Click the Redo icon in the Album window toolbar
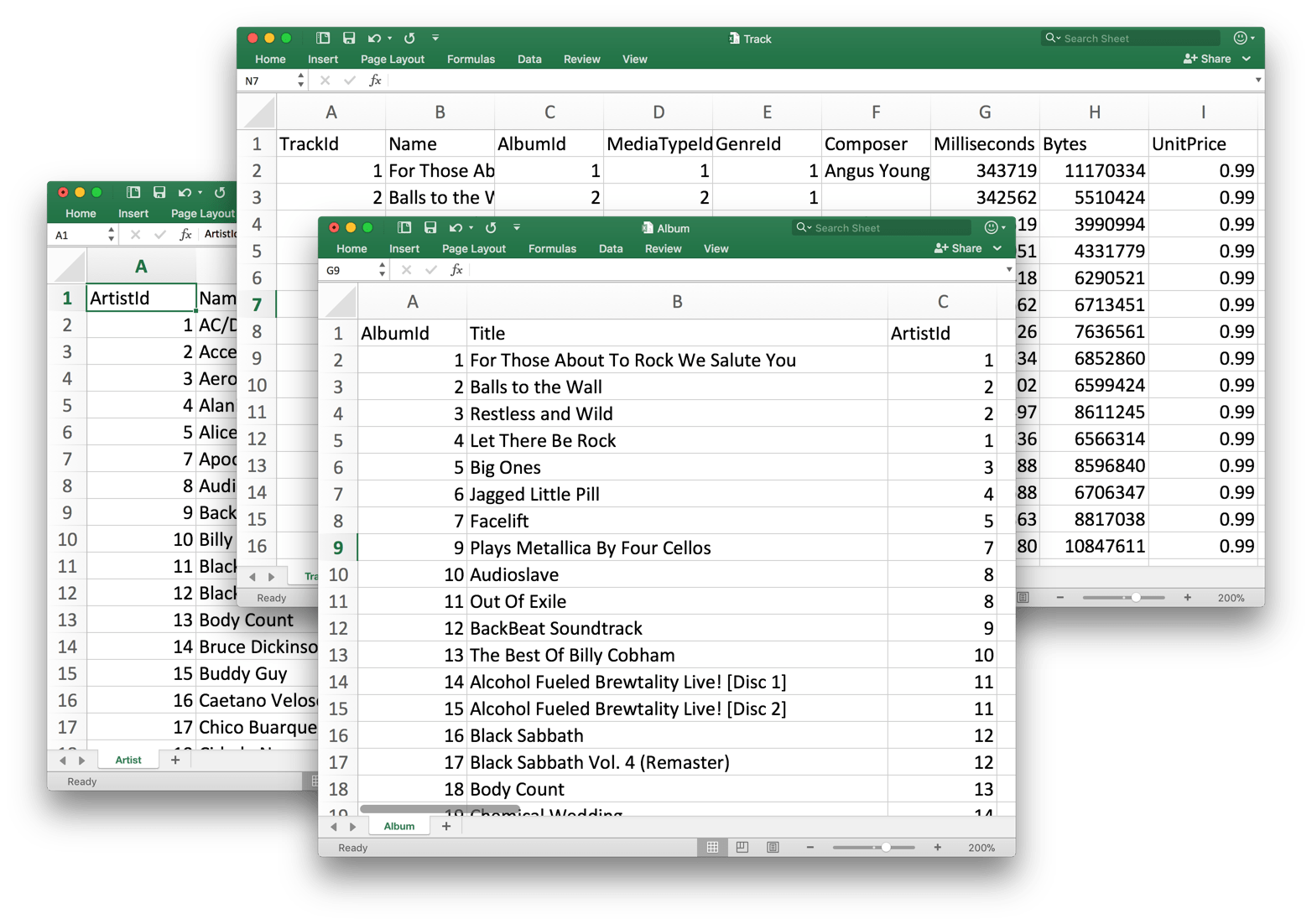Image resolution: width=1312 pixels, height=924 pixels. [x=491, y=227]
